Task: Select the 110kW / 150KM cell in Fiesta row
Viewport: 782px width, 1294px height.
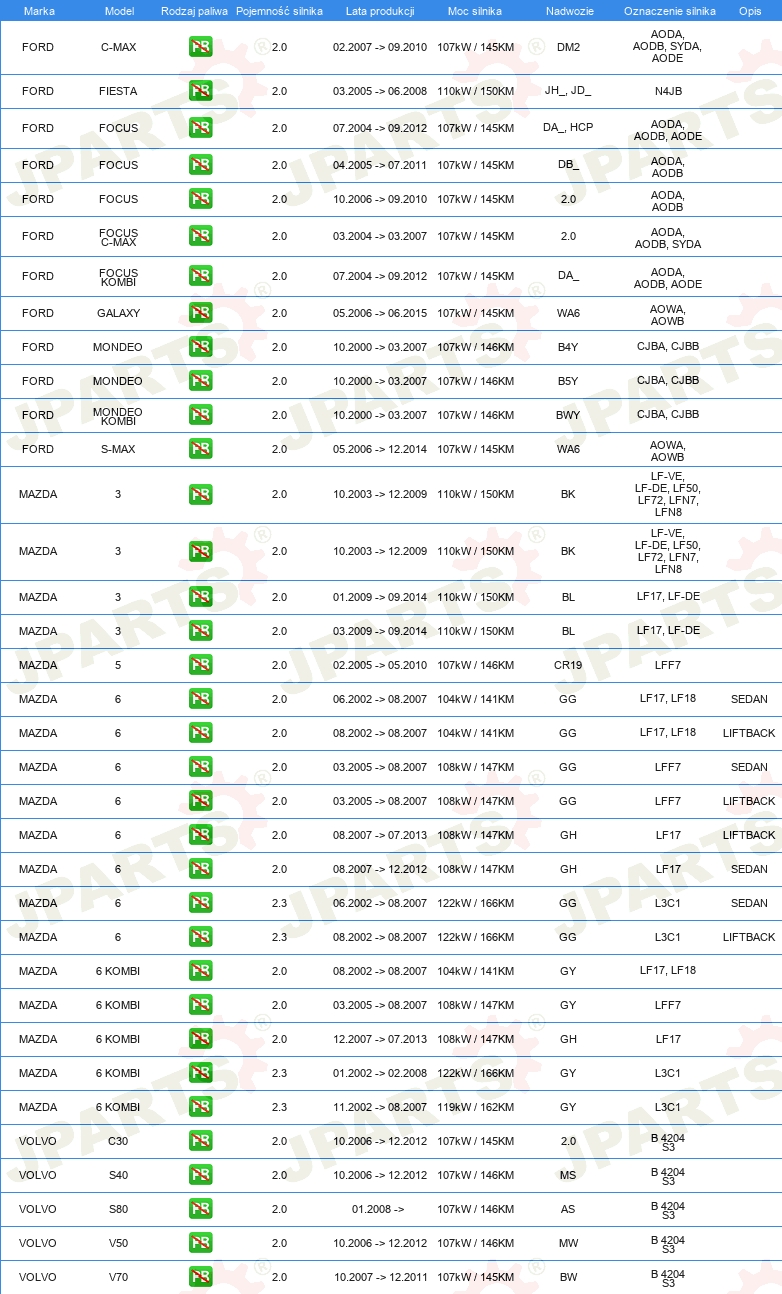Action: [x=476, y=91]
